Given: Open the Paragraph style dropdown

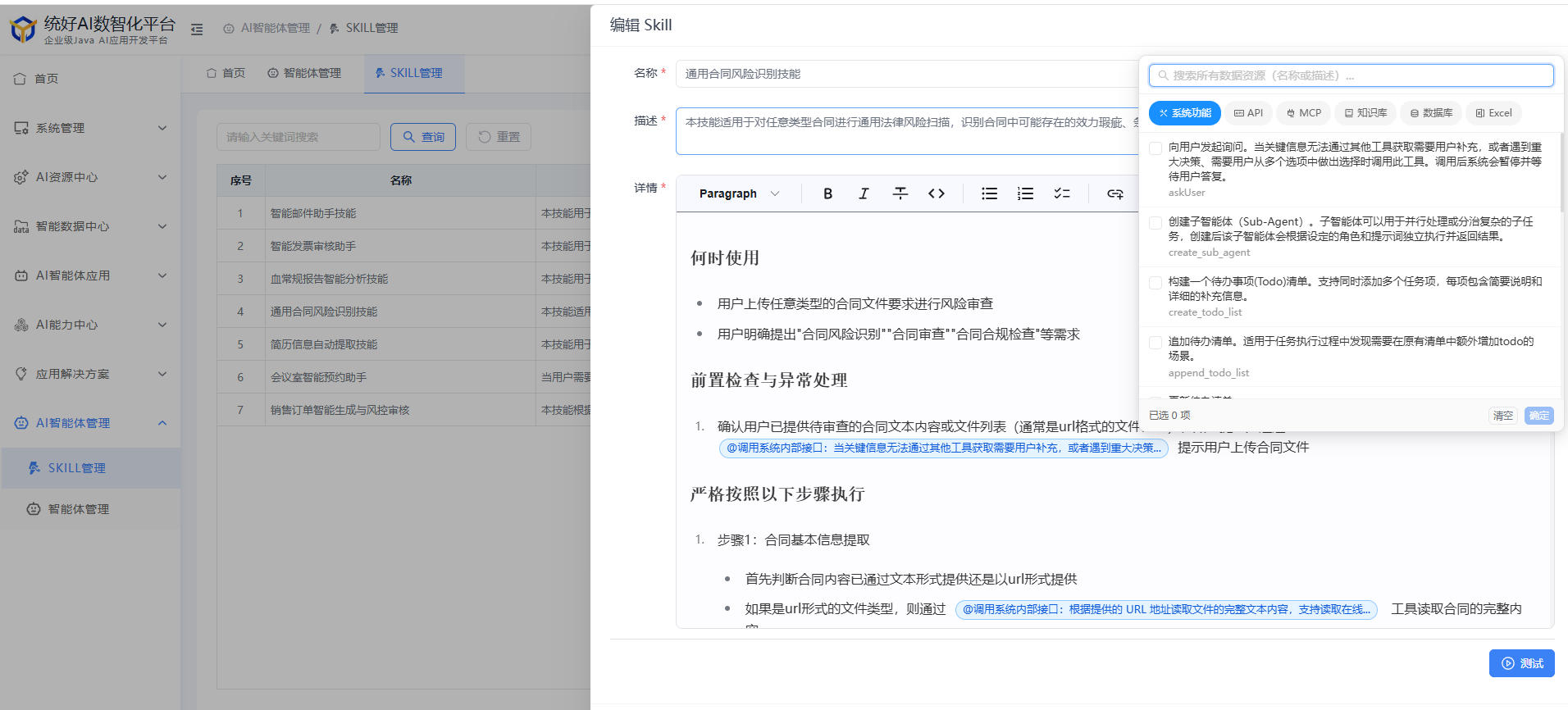Looking at the screenshot, I should (x=738, y=193).
